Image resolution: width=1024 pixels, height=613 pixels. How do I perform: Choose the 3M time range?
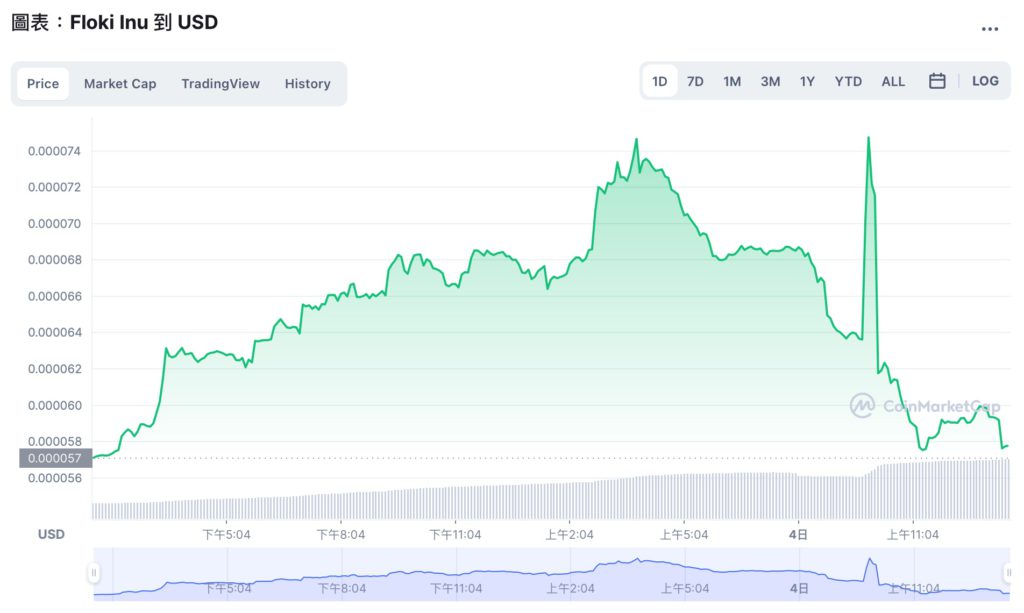point(770,81)
